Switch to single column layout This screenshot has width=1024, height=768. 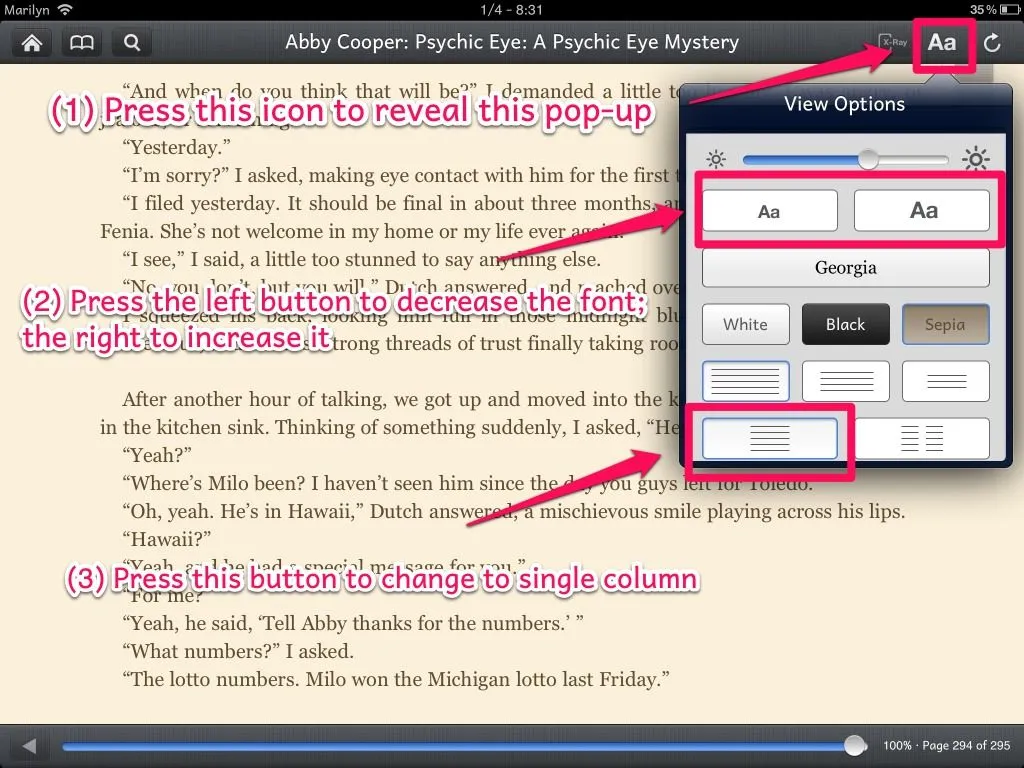[x=769, y=438]
